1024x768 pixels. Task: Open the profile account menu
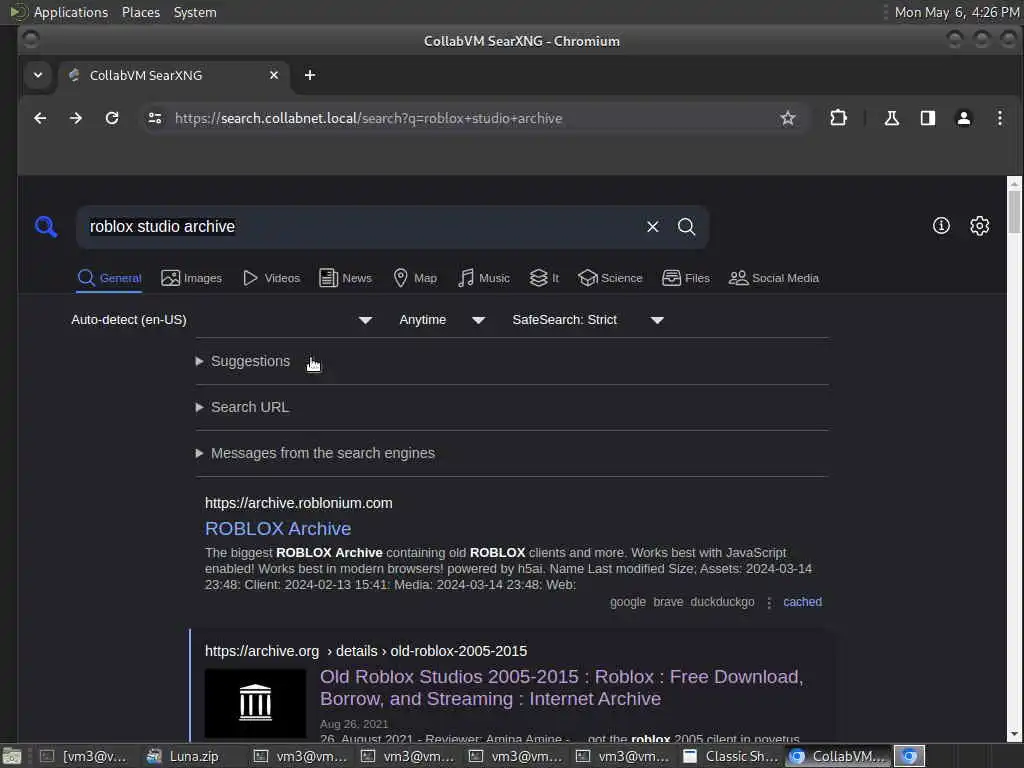(x=963, y=118)
